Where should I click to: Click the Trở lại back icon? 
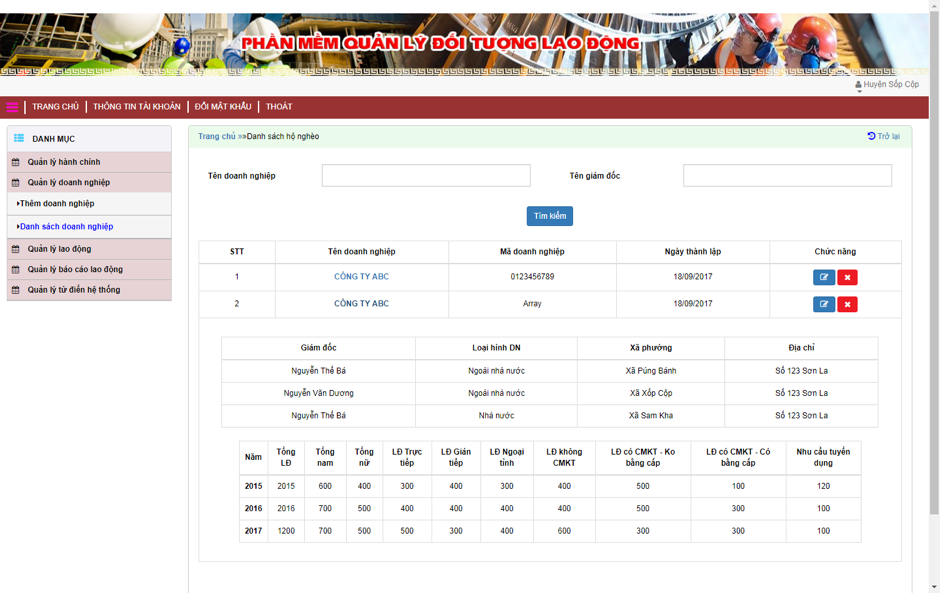coord(871,136)
